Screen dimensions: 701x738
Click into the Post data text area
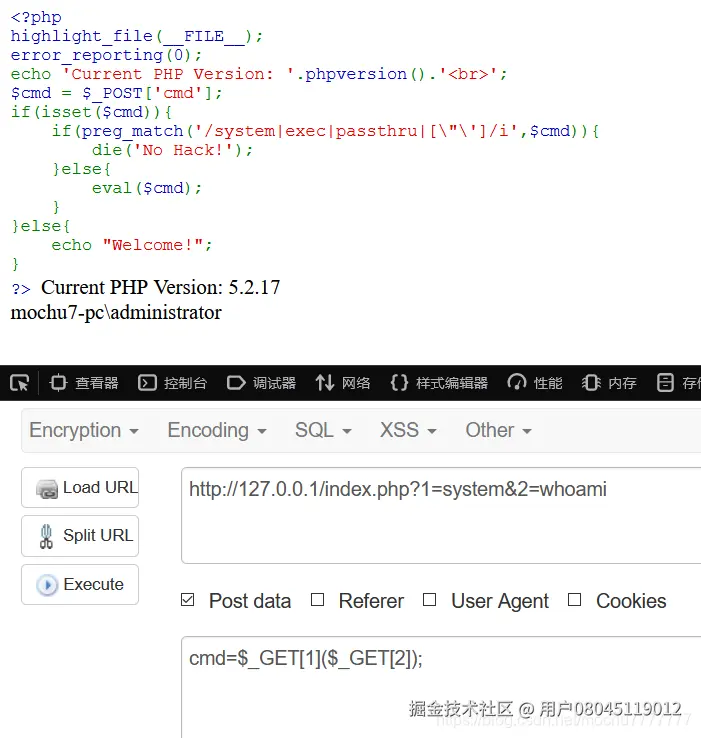tap(441, 687)
